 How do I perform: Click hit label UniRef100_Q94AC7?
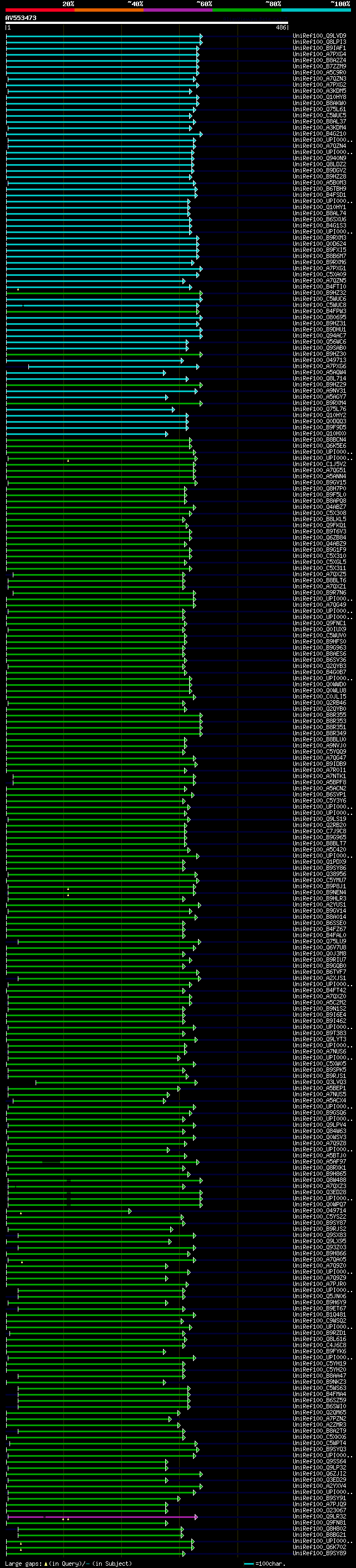319,335
